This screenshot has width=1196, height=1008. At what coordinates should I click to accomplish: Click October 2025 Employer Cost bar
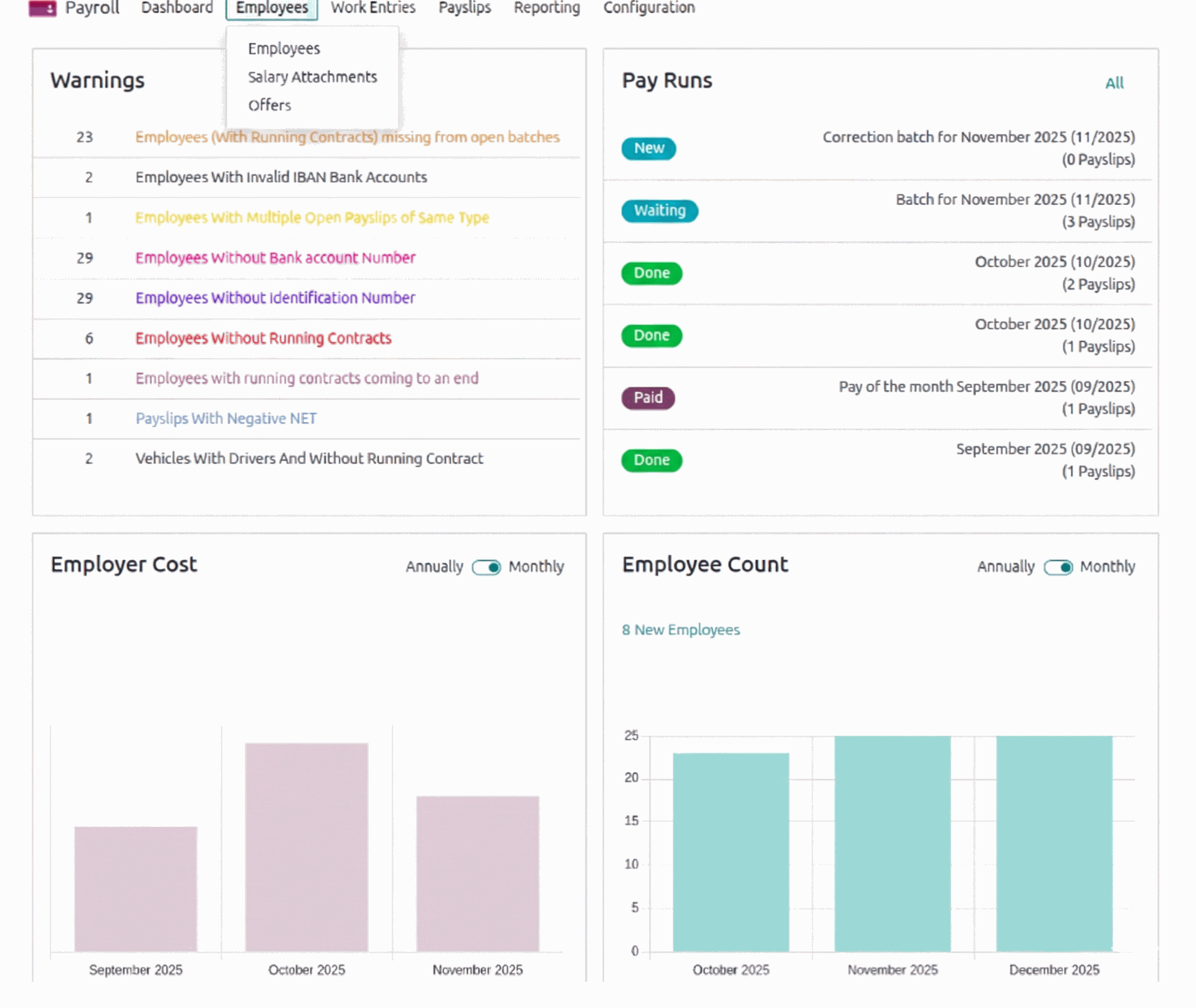pyautogui.click(x=306, y=846)
